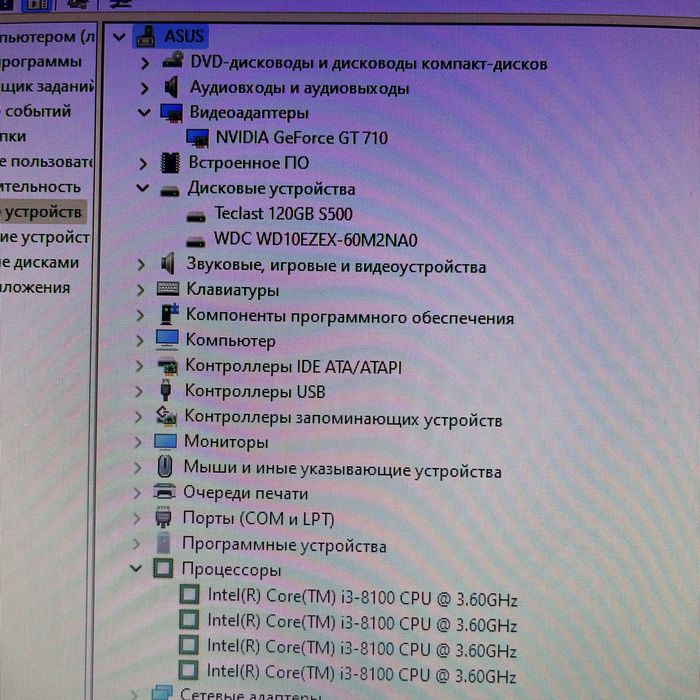Click the Компьютер monitor icon
Image resolution: width=700 pixels, height=700 pixels.
(x=167, y=340)
